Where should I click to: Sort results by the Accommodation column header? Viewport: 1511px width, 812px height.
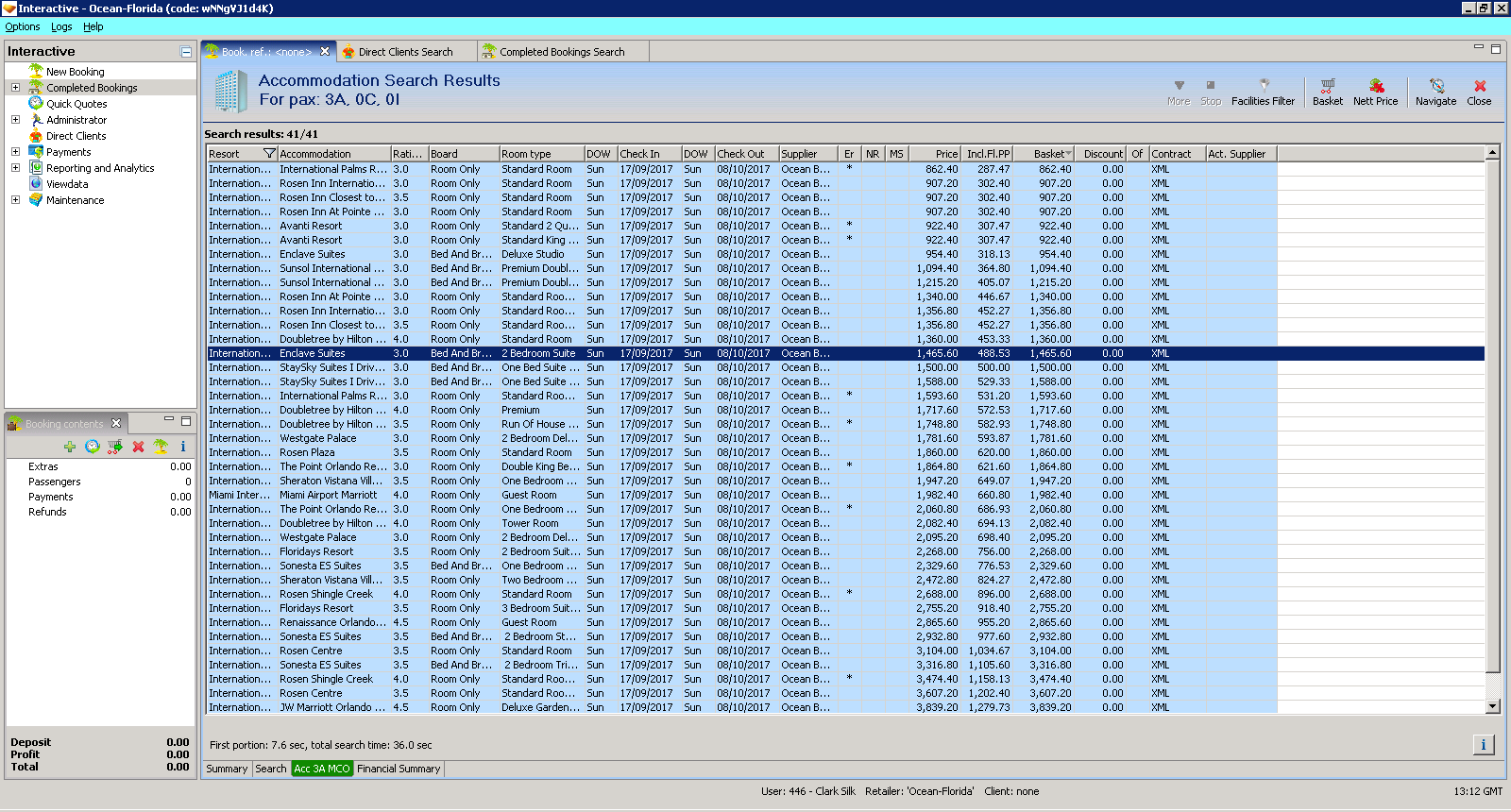[x=334, y=154]
